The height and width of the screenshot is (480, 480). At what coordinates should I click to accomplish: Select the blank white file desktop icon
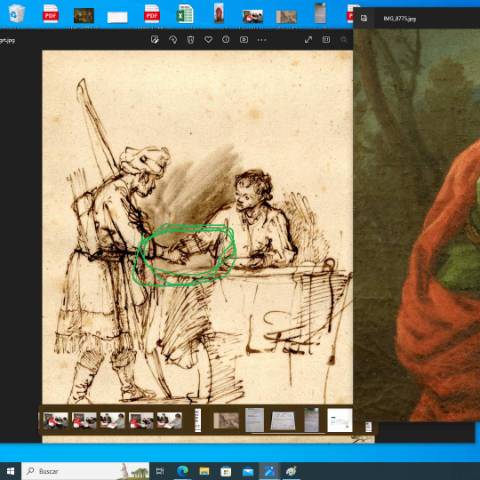pos(117,17)
